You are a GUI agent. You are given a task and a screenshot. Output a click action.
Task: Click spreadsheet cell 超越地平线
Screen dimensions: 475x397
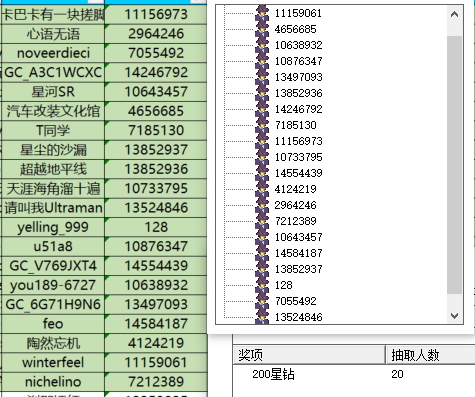coord(53,169)
